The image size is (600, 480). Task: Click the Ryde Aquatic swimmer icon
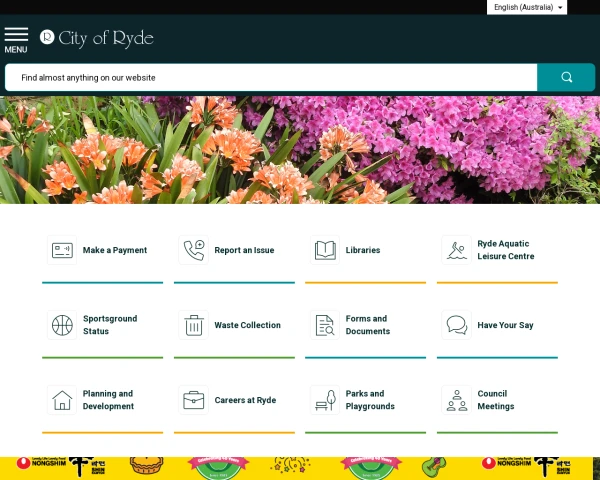click(456, 250)
